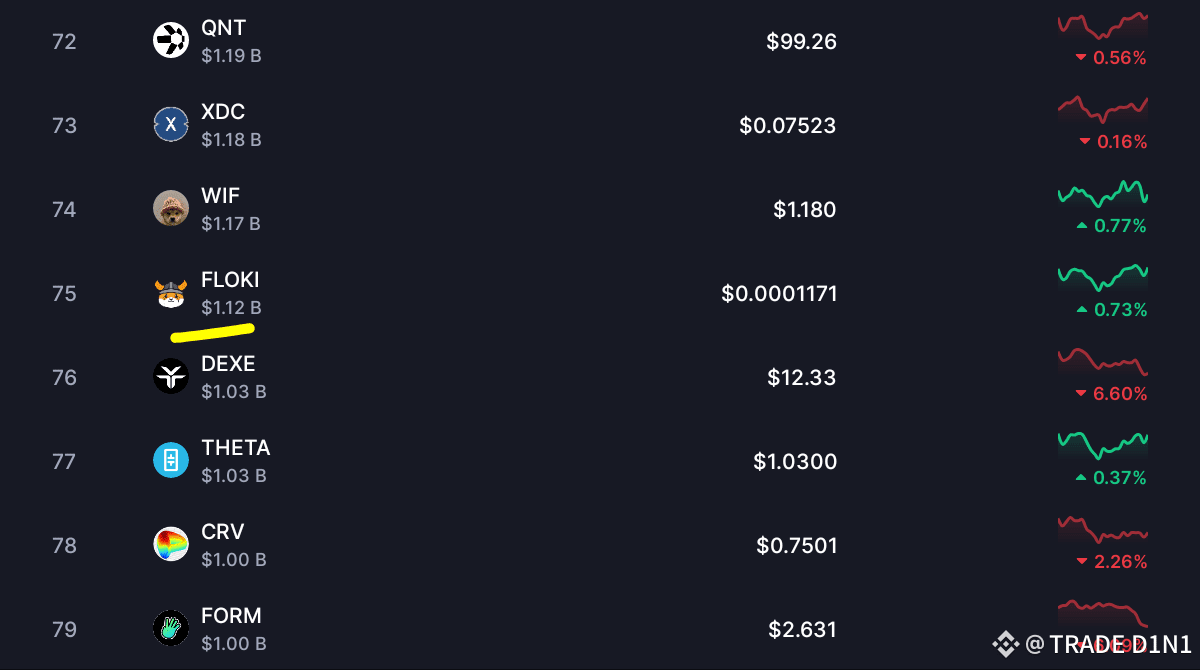Viewport: 1200px width, 670px height.
Task: Click the DEXE coin logo icon
Action: (171, 377)
